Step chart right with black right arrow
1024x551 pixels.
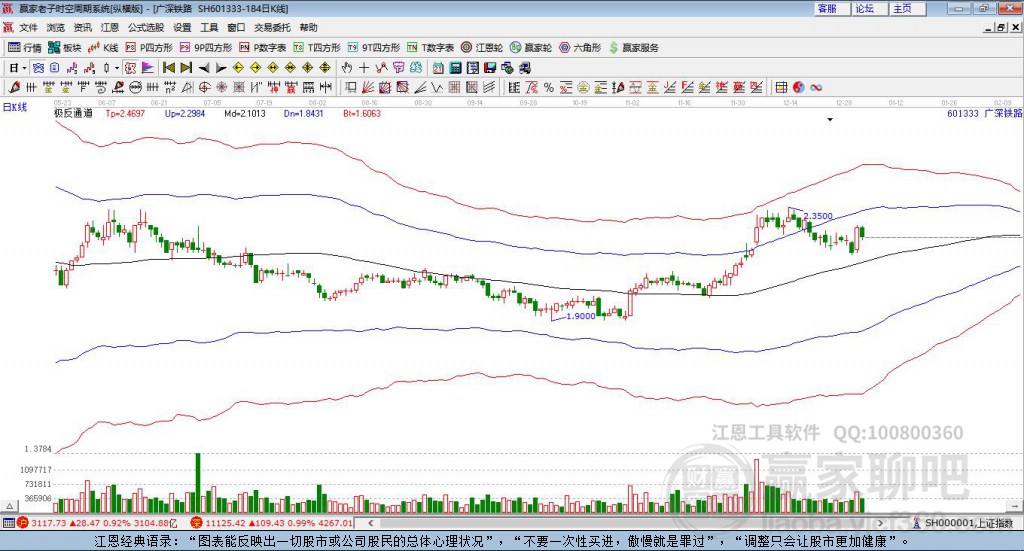(x=221, y=68)
